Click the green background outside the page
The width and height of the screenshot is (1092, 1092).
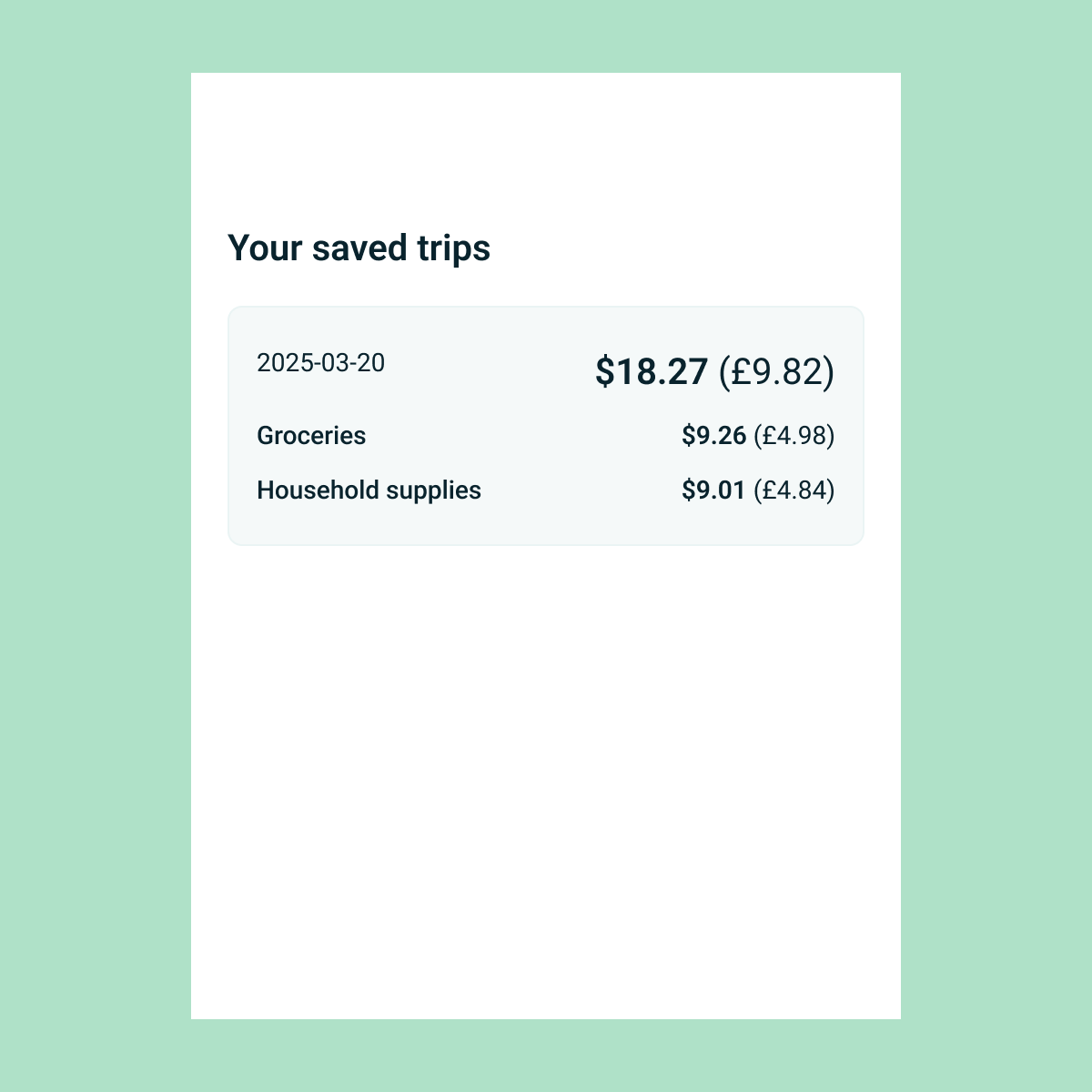[91, 546]
